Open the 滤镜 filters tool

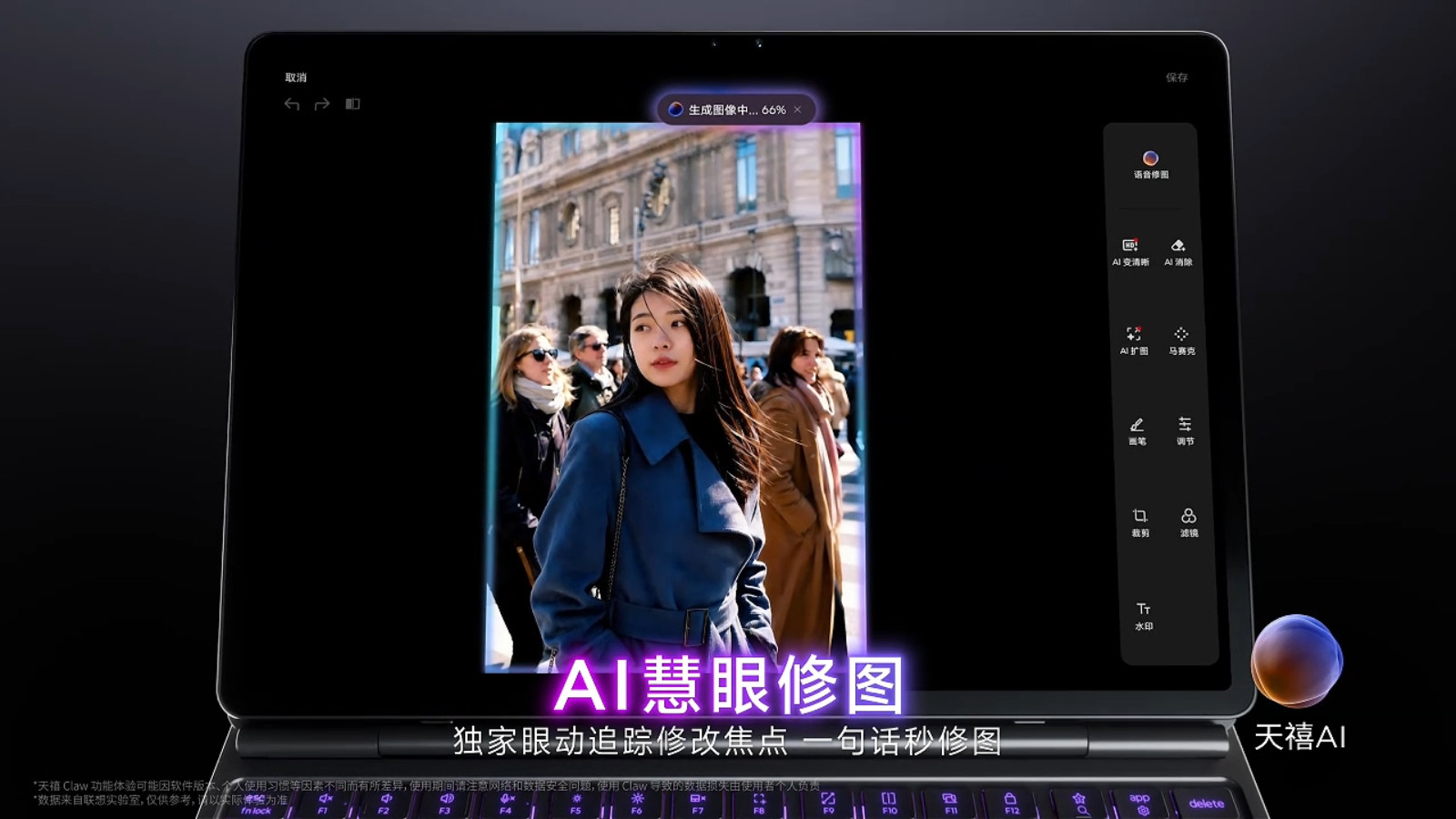(1188, 522)
